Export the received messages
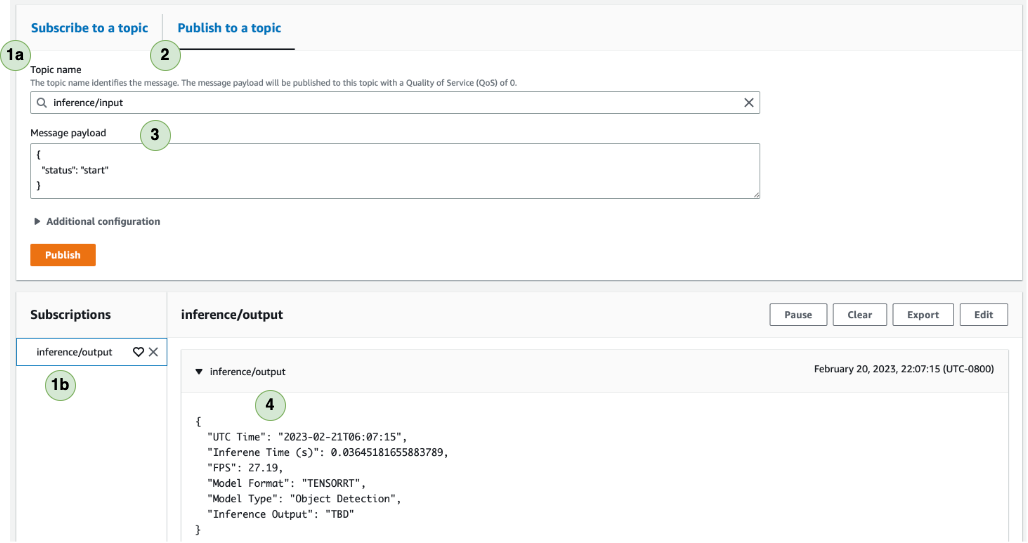The image size is (1028, 543). tap(923, 315)
